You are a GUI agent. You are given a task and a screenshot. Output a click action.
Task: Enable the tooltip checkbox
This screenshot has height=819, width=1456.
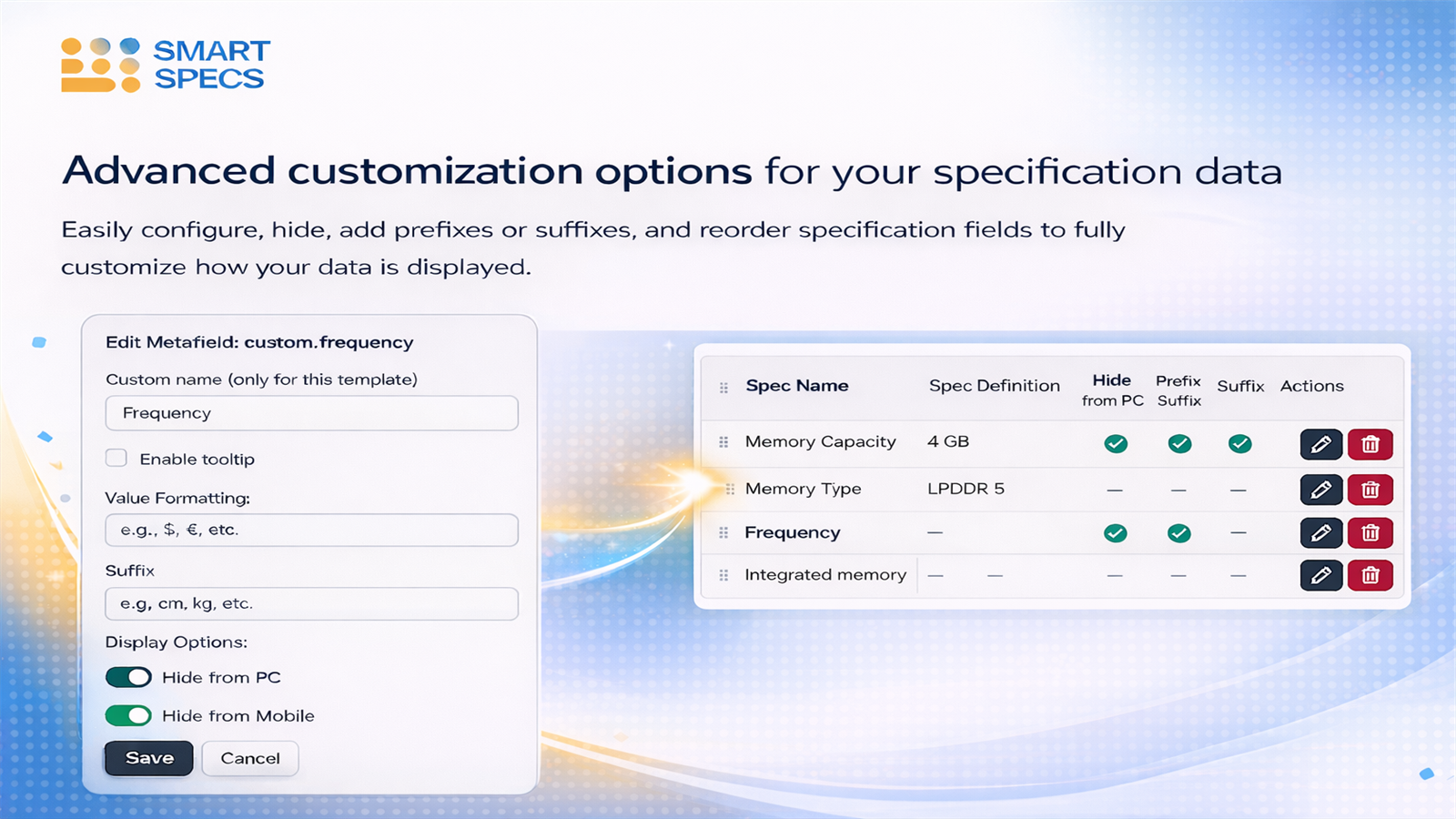pos(116,458)
